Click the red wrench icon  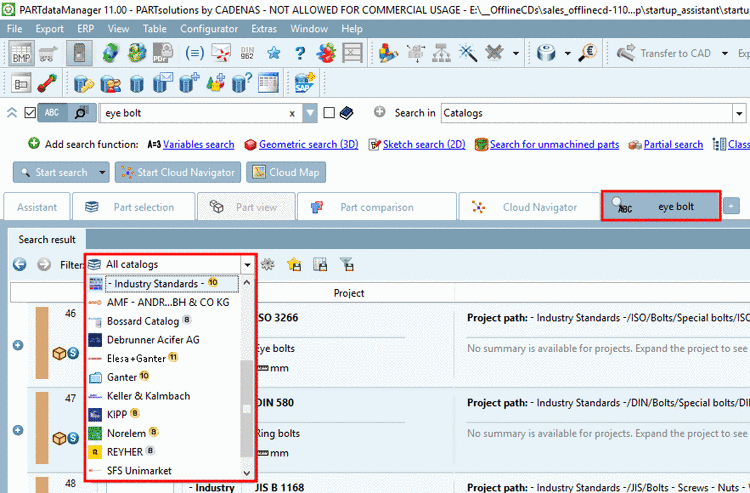click(47, 83)
